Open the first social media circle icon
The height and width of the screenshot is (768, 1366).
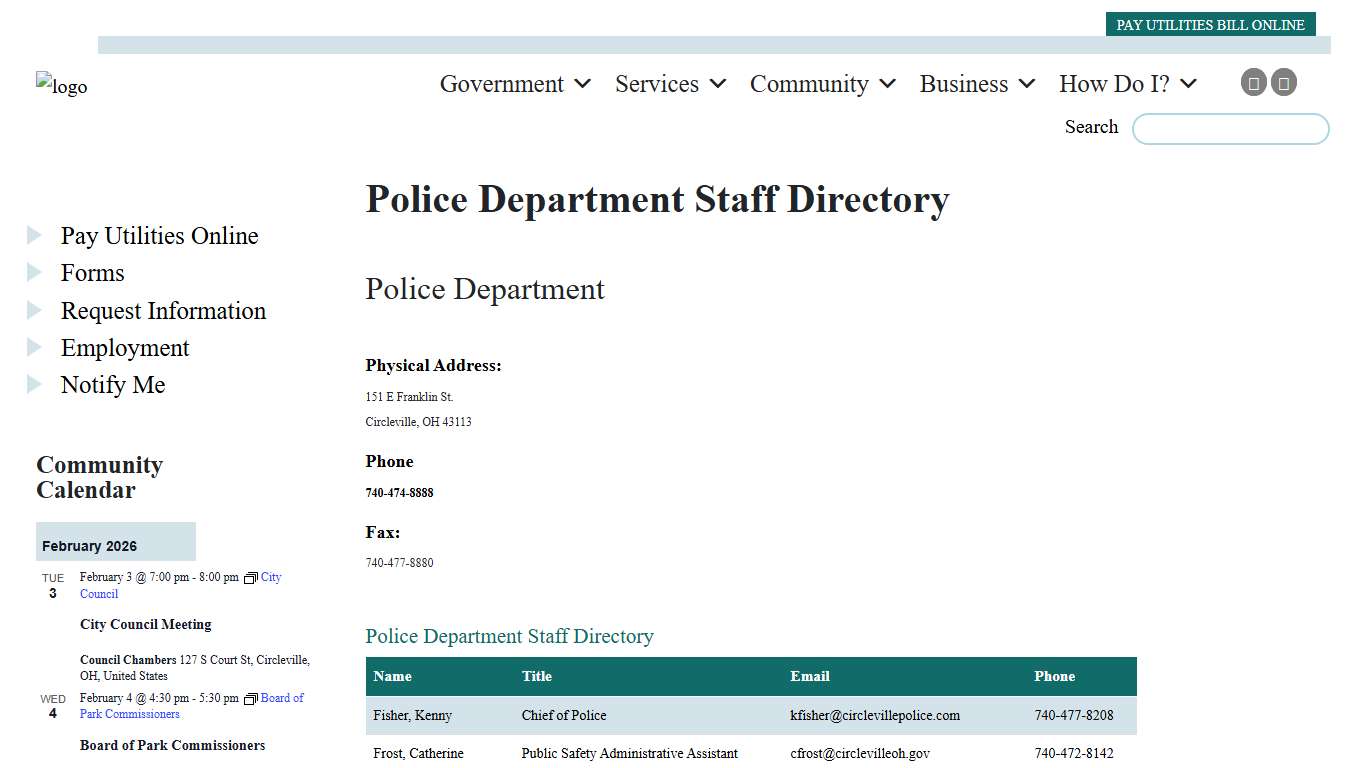tap(1254, 82)
